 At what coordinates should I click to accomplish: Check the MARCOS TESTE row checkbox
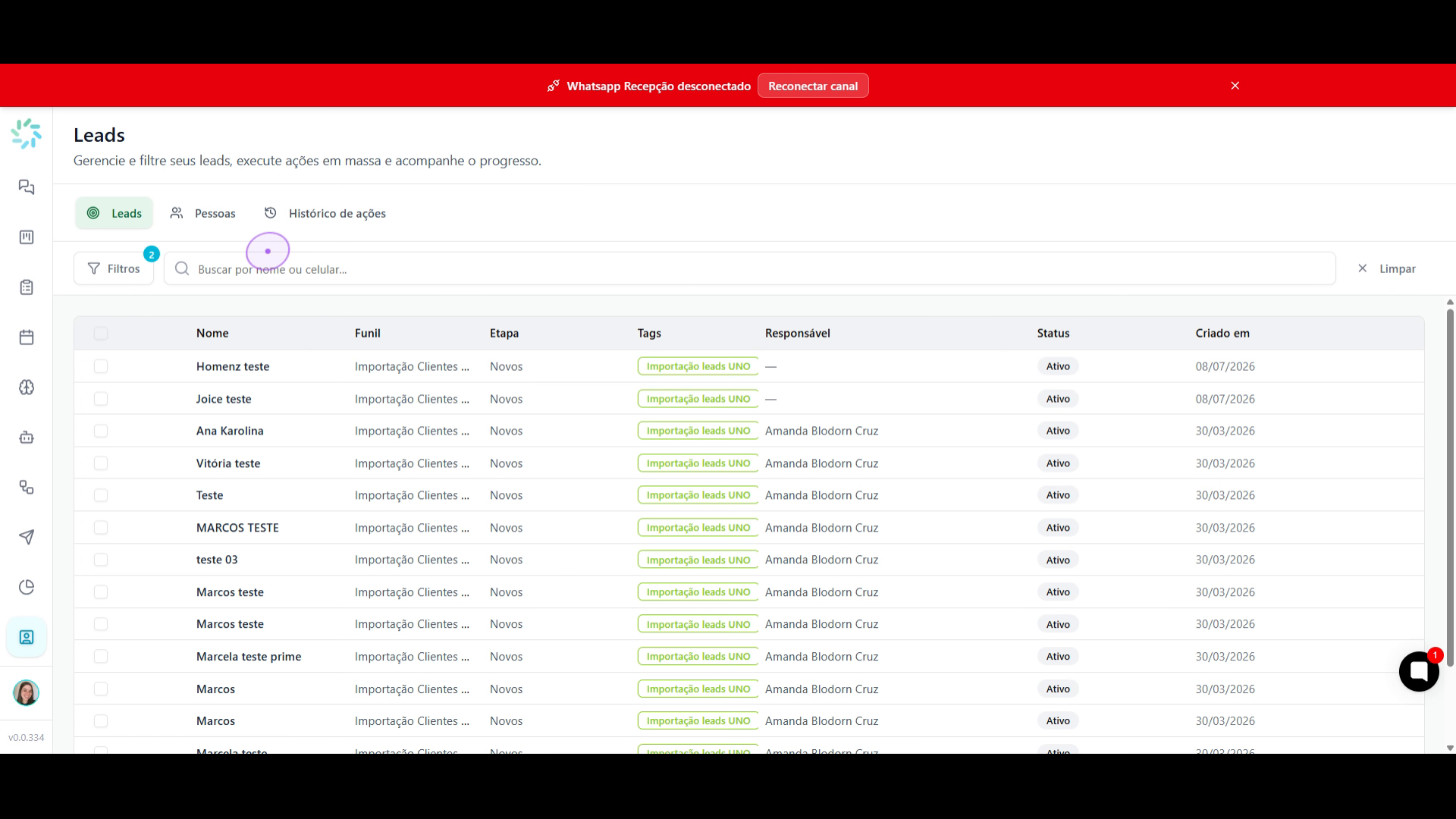click(101, 528)
